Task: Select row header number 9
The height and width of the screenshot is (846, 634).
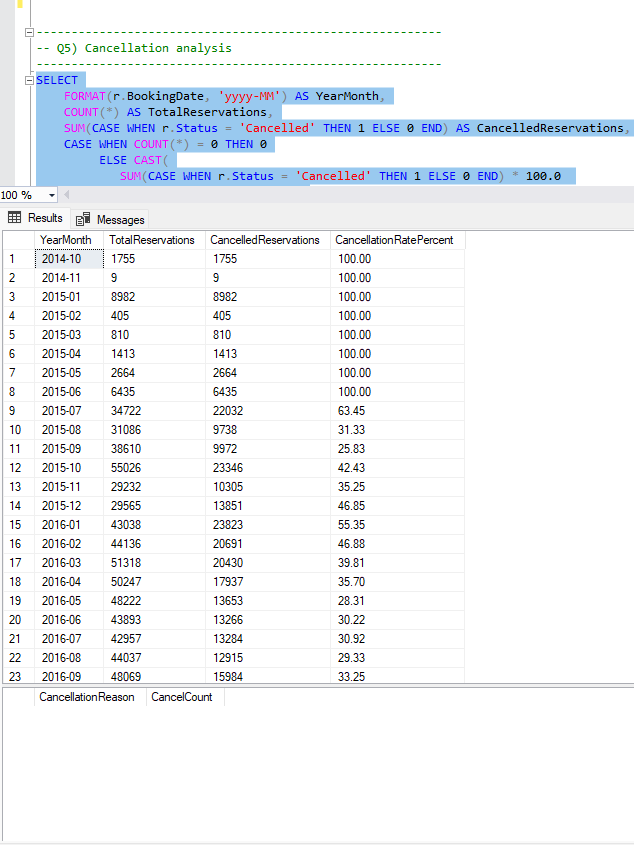Action: click(x=19, y=411)
